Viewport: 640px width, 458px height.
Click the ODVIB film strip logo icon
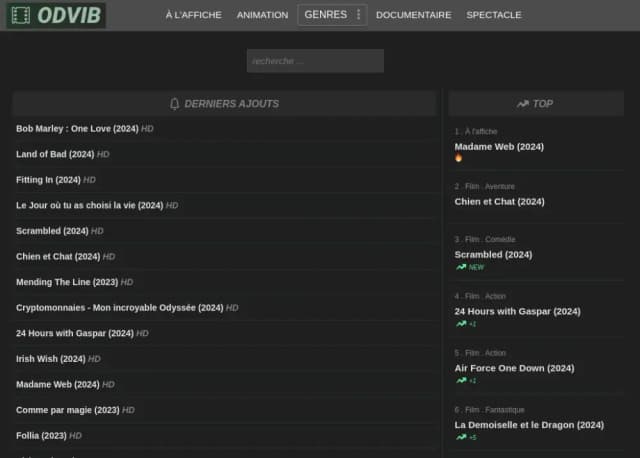[21, 15]
